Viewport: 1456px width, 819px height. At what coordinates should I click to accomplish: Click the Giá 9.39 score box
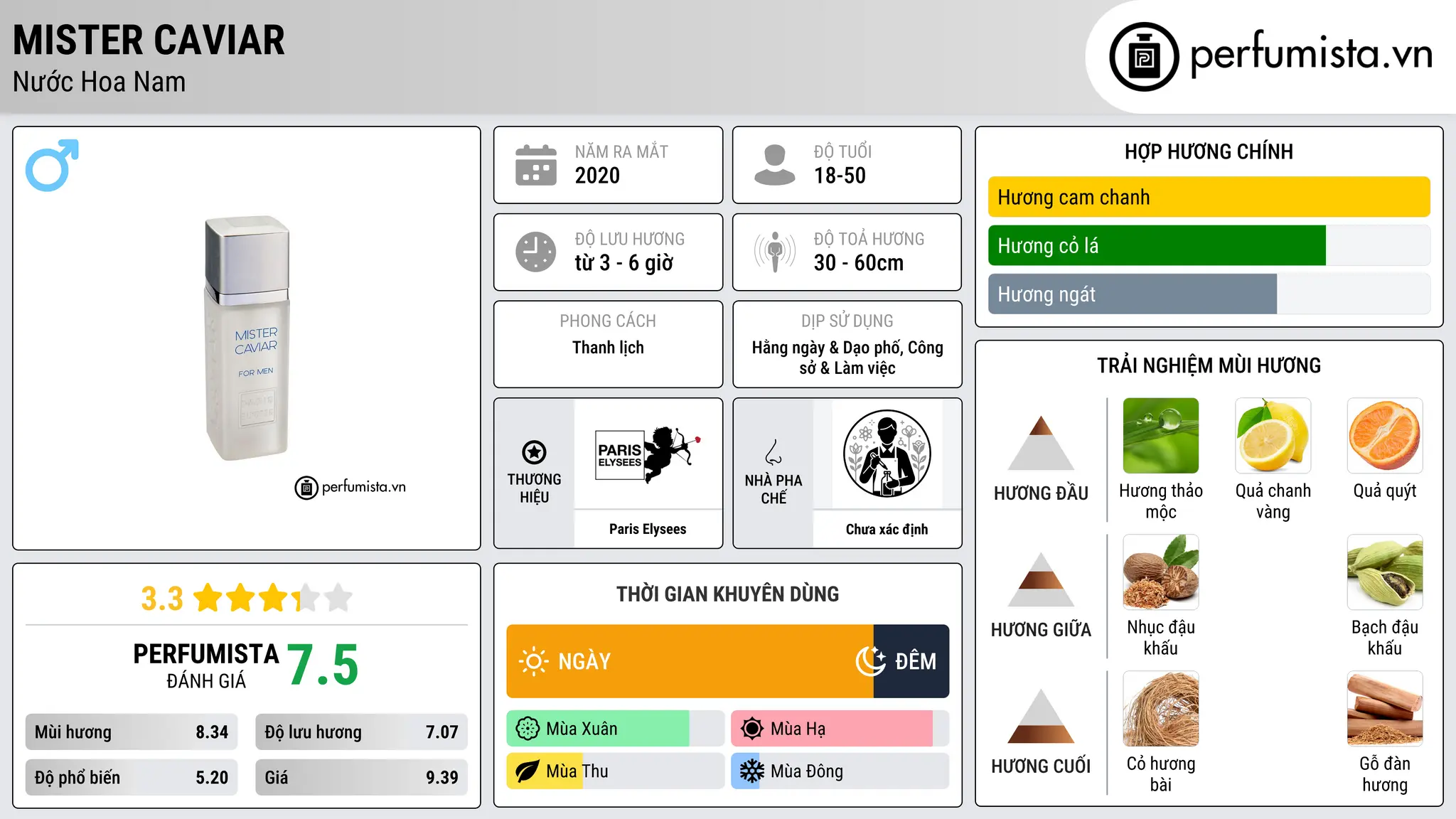click(361, 777)
